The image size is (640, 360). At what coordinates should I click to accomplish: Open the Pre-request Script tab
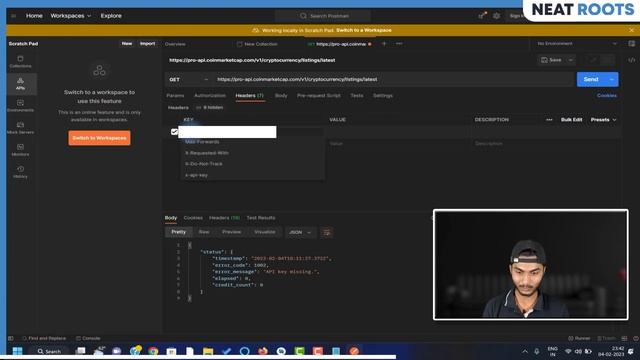point(319,96)
